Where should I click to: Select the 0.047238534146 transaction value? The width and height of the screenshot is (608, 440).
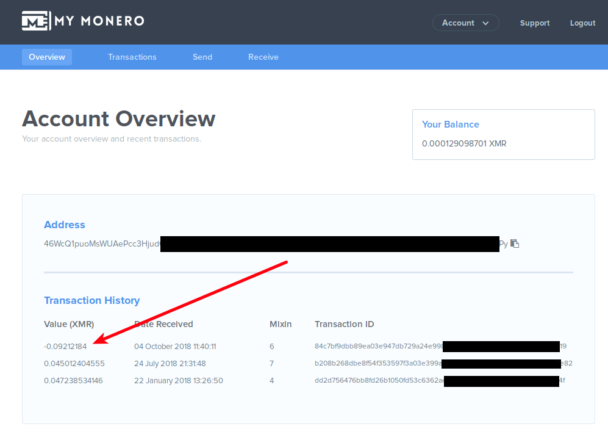point(73,381)
